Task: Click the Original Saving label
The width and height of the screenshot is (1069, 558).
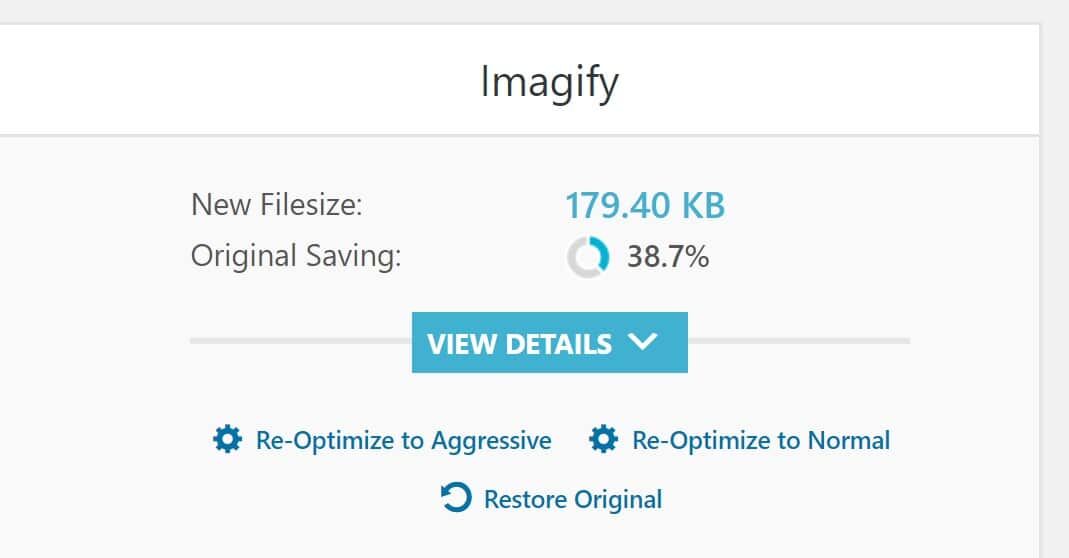Action: coord(296,256)
